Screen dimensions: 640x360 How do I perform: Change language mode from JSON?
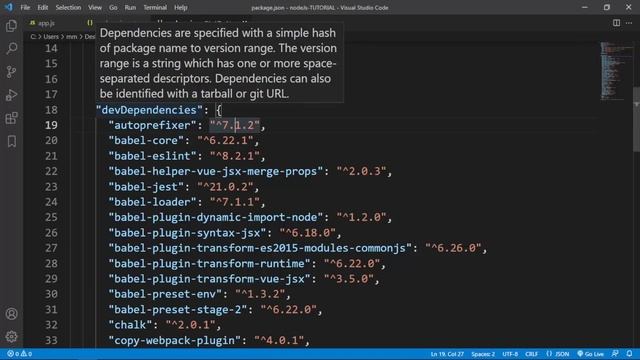pyautogui.click(x=558, y=354)
